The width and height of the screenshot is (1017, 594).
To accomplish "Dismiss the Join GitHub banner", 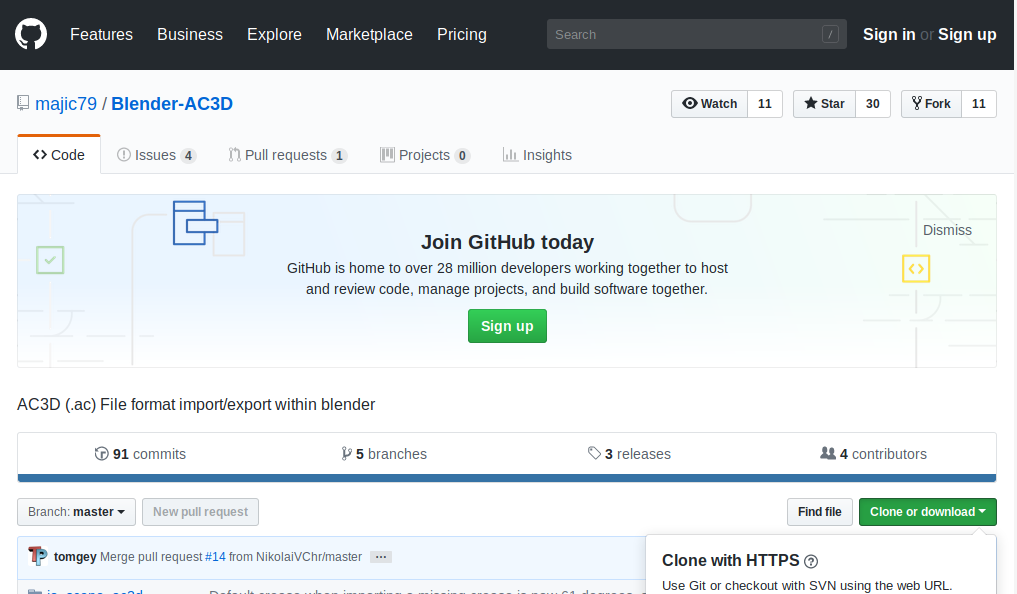I will [947, 230].
